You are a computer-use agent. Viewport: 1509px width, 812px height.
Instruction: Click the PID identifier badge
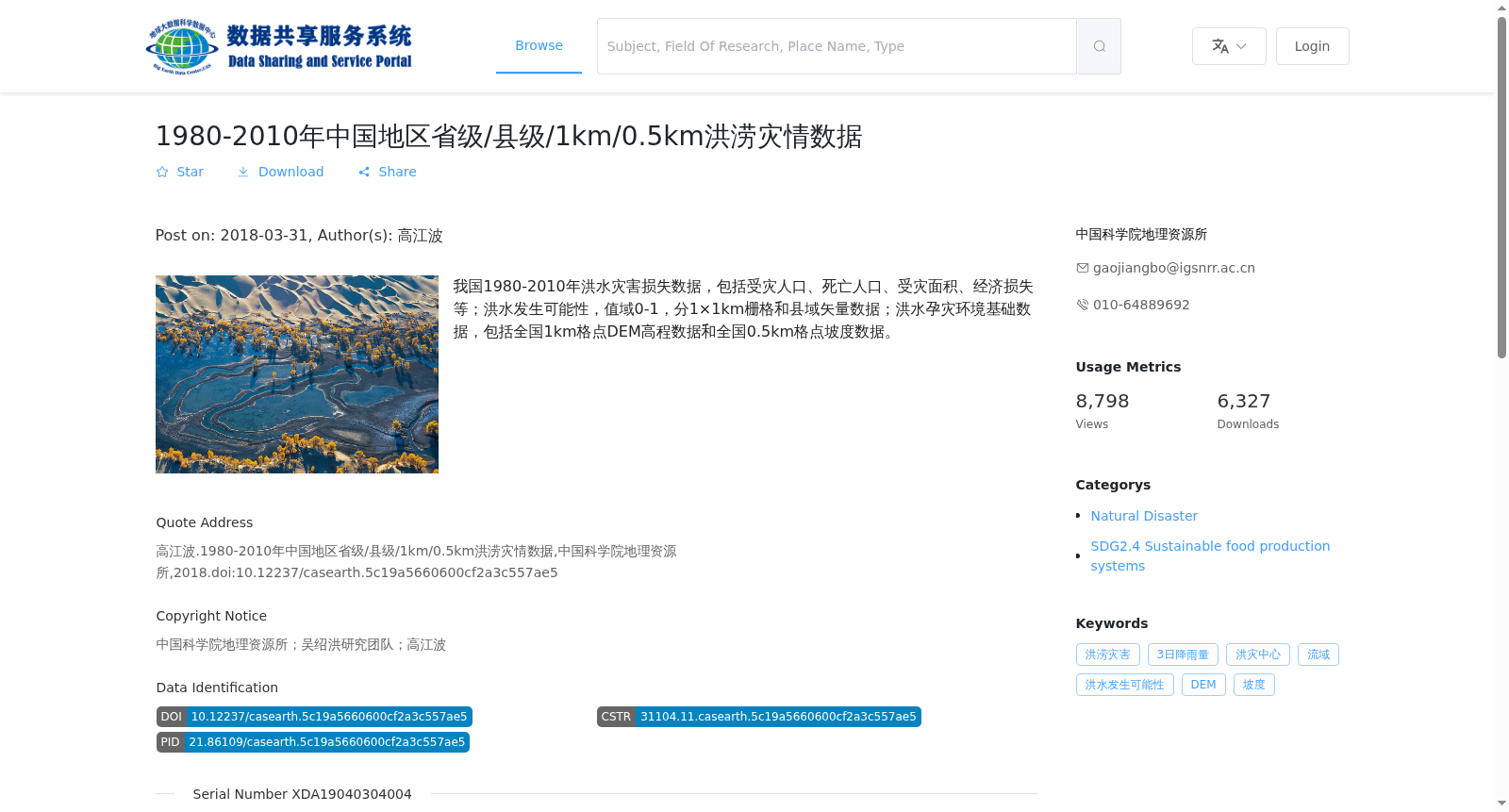pyautogui.click(x=313, y=742)
